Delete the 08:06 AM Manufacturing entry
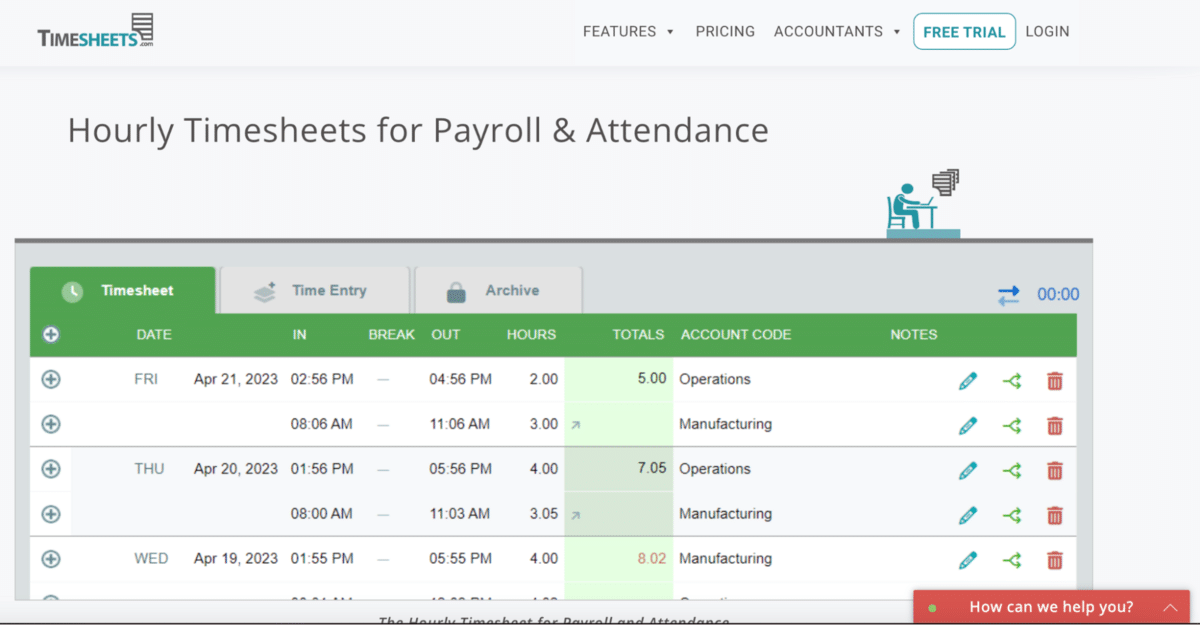1200x625 pixels. [1054, 425]
